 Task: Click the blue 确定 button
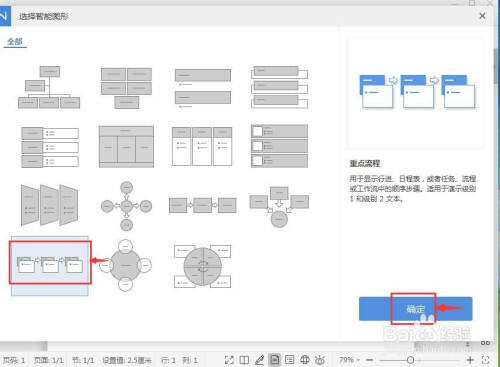pos(415,309)
